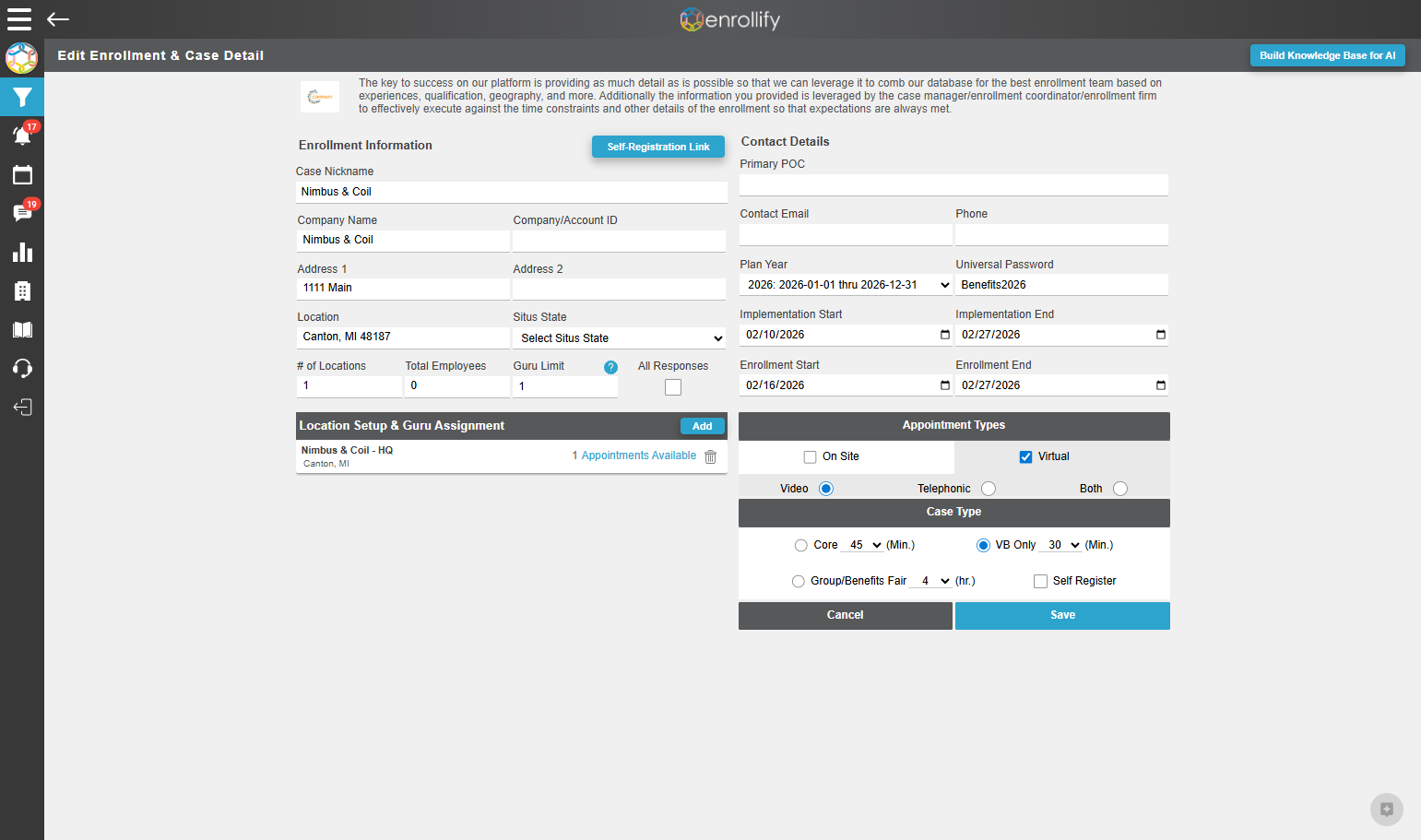Enable the On Site checkbox
1421x840 pixels.
pos(810,456)
